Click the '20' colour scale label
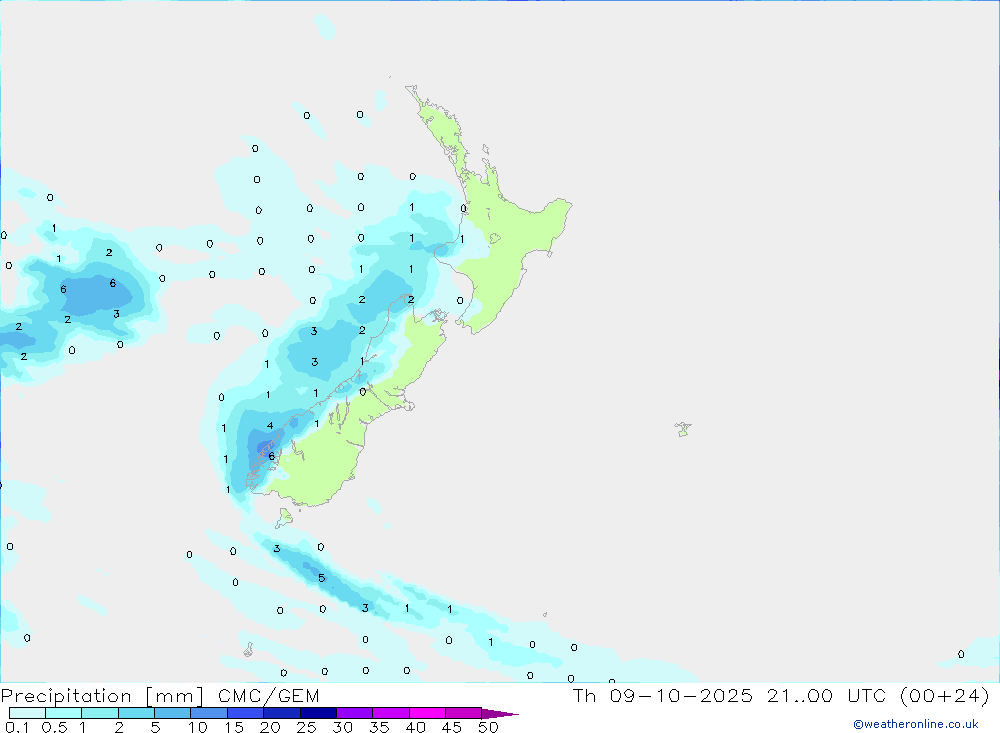Image resolution: width=1000 pixels, height=733 pixels. click(x=270, y=727)
